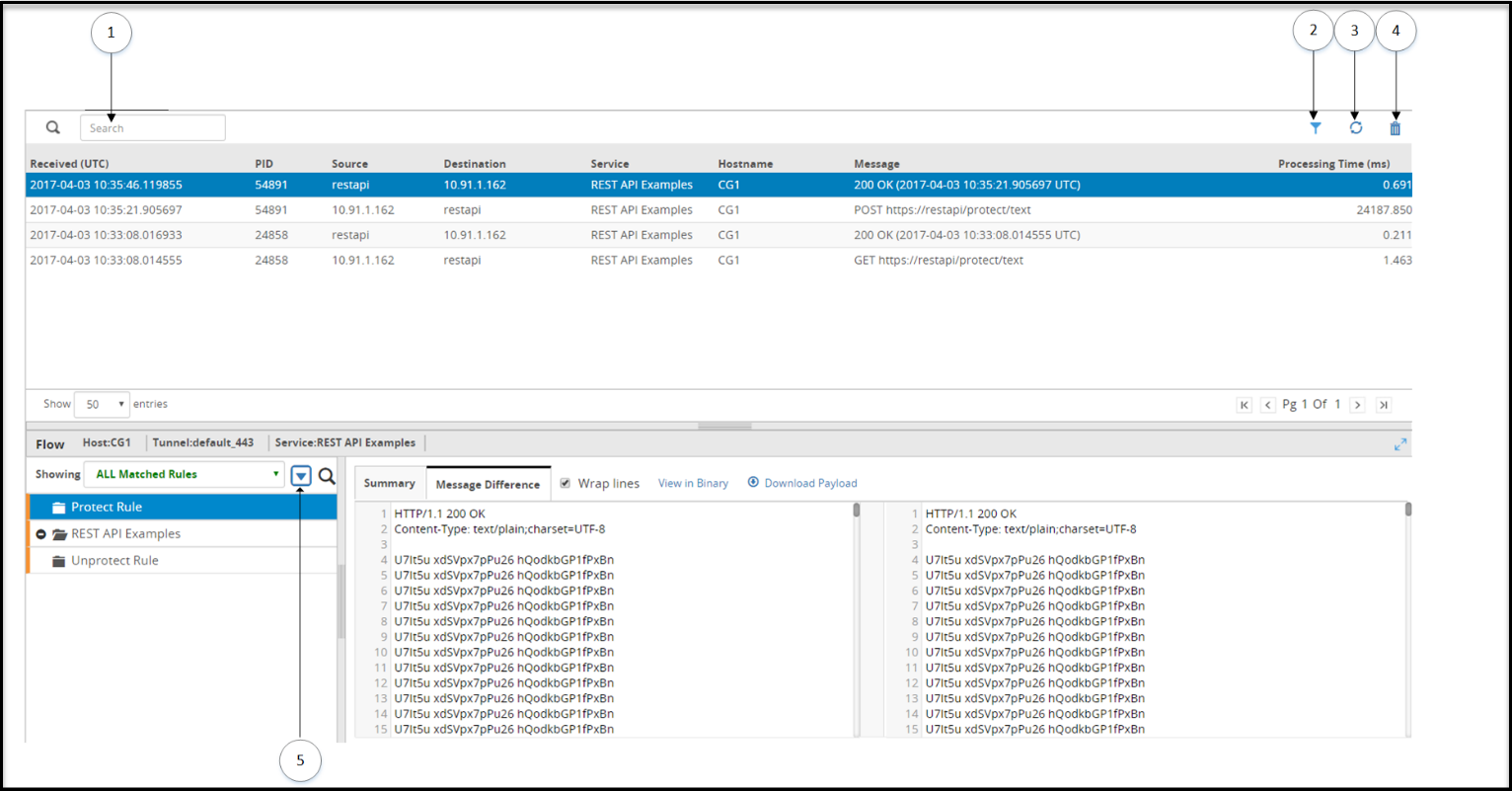Viewport: 1512px width, 791px height.
Task: Expand the flow panel with diagonal arrows icon
Action: (1399, 444)
